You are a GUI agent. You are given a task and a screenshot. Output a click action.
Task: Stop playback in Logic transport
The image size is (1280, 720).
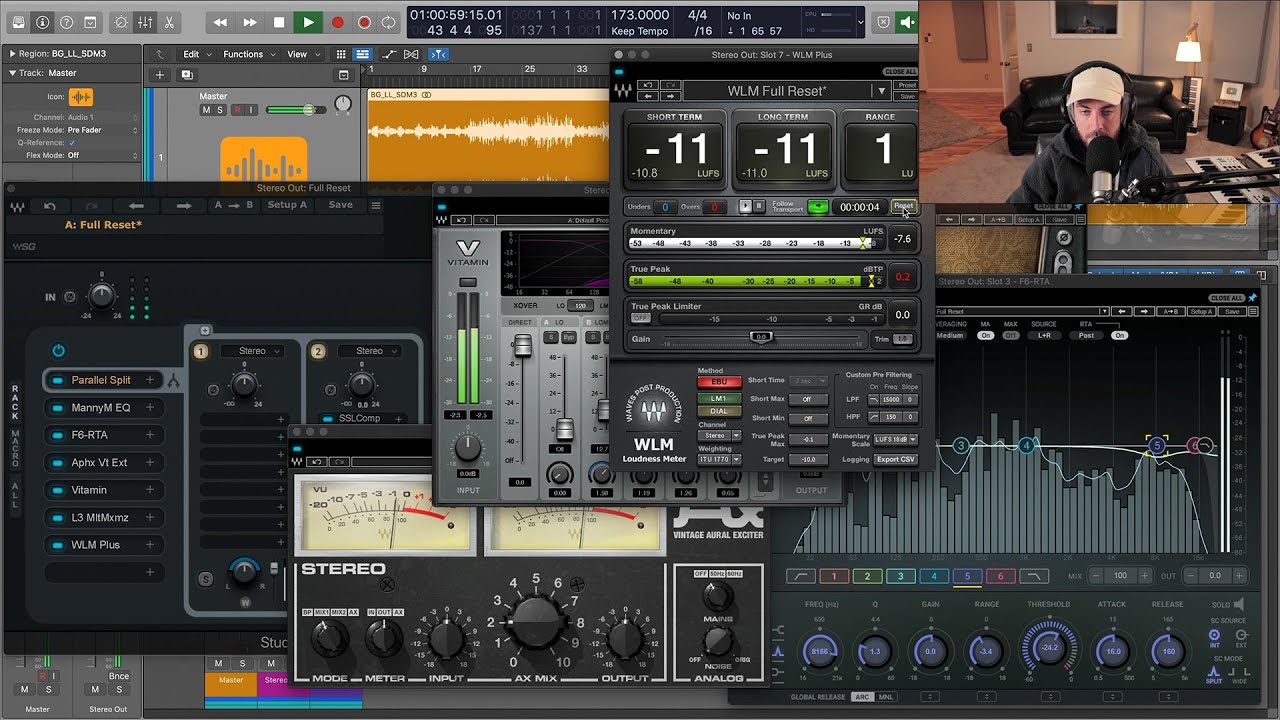coord(279,22)
